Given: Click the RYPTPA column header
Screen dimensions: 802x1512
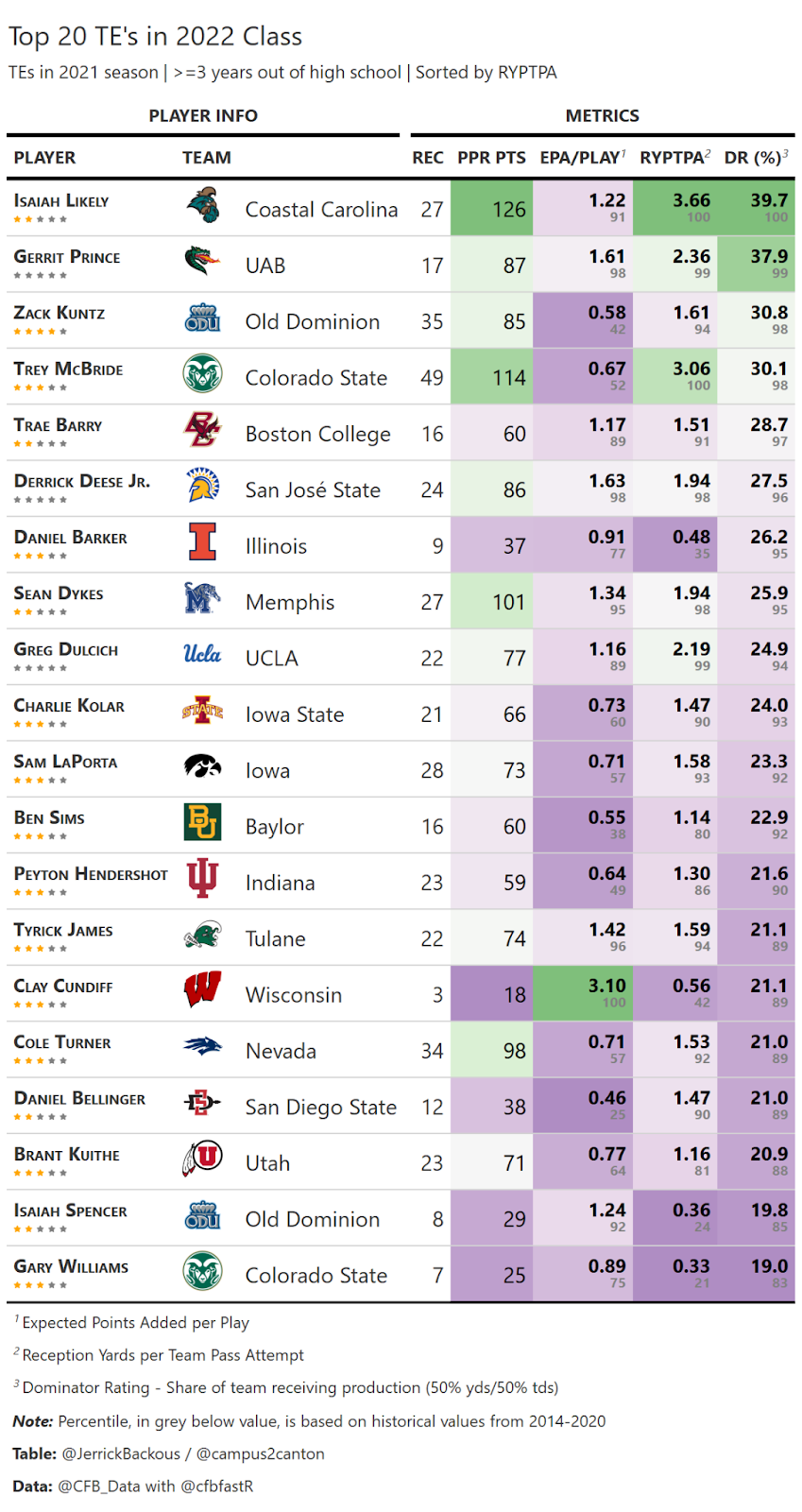Looking at the screenshot, I should [674, 157].
